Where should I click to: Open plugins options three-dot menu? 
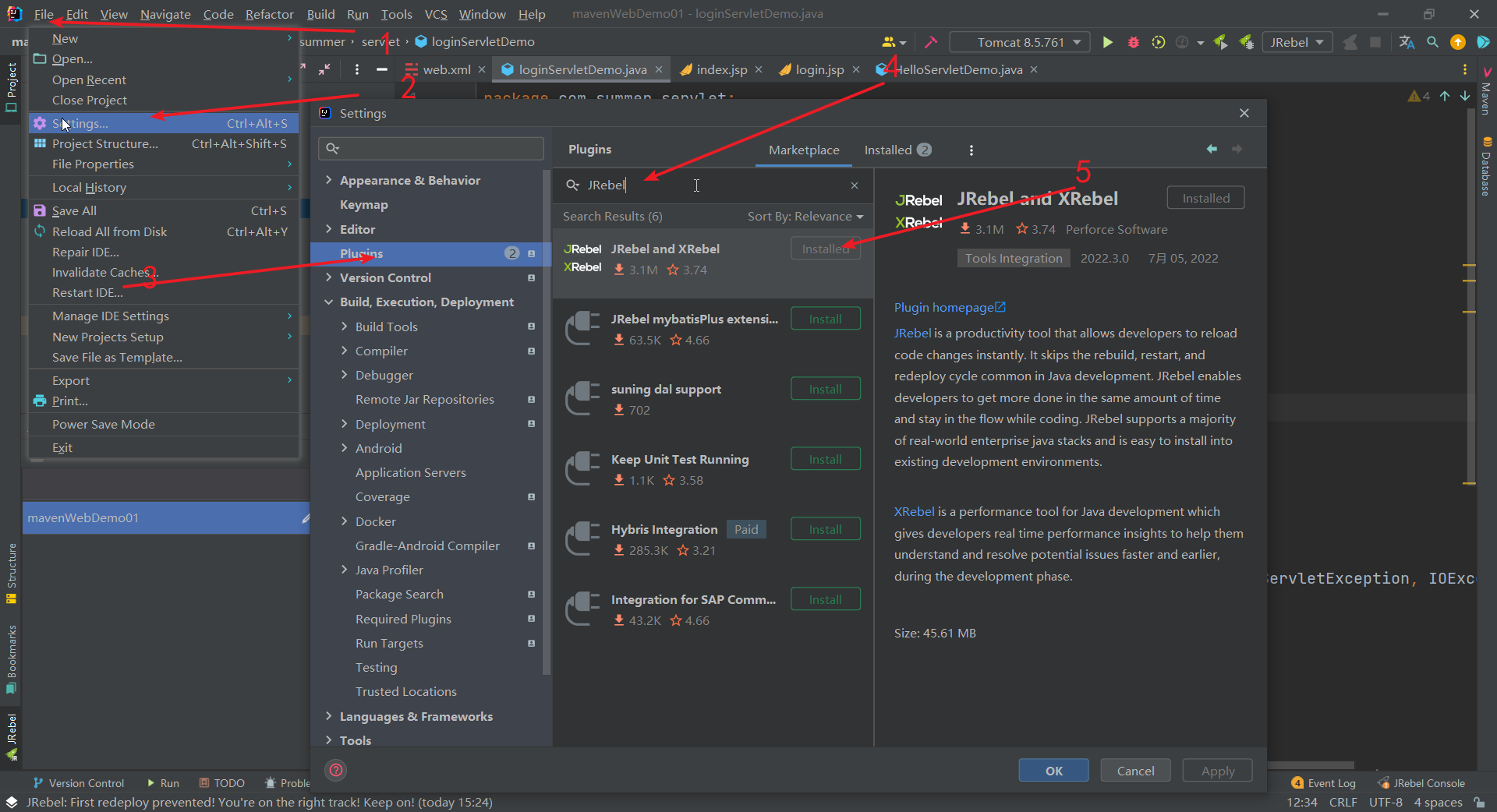click(971, 150)
